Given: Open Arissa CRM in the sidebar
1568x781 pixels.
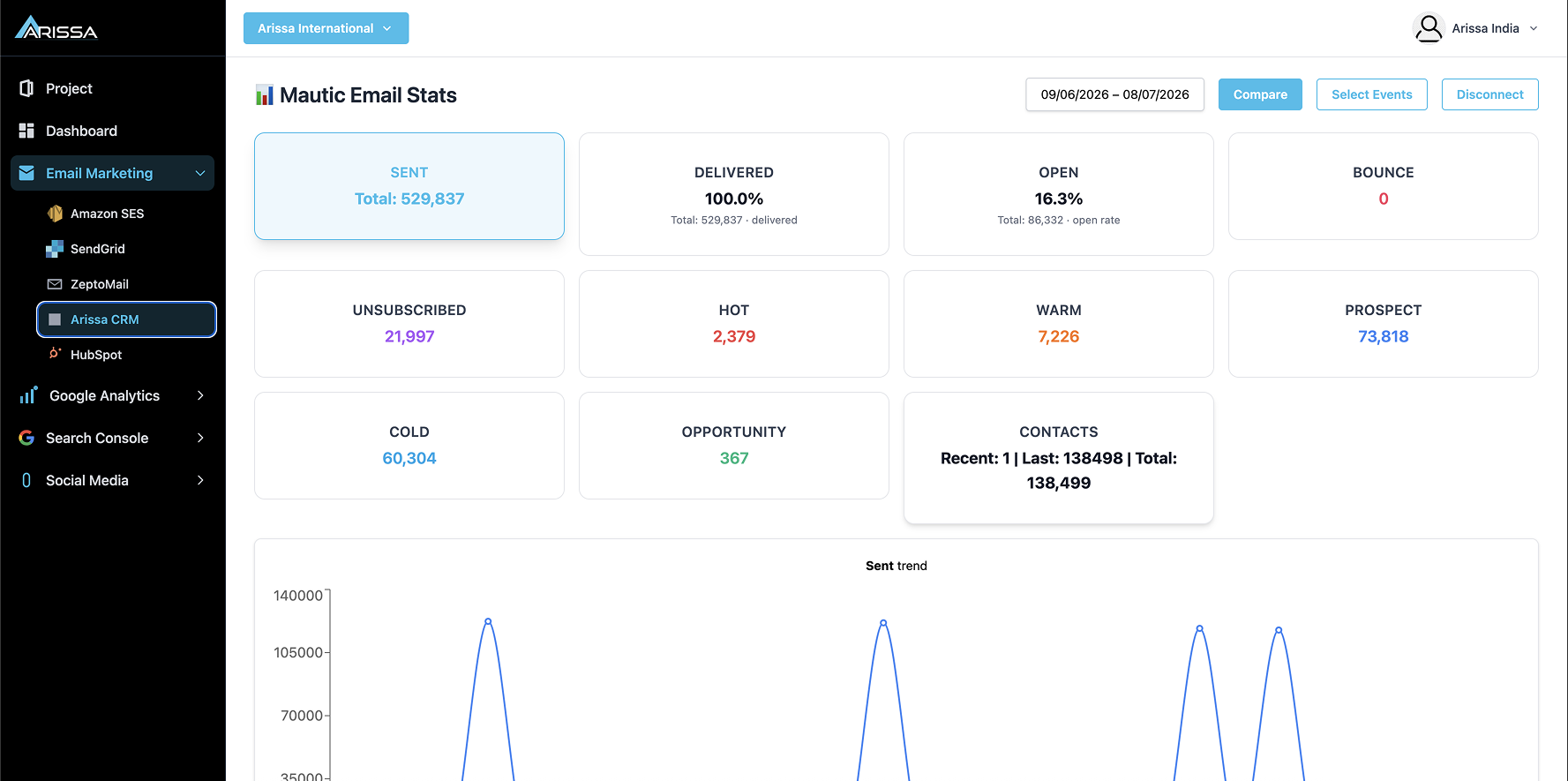Looking at the screenshot, I should click(x=127, y=319).
